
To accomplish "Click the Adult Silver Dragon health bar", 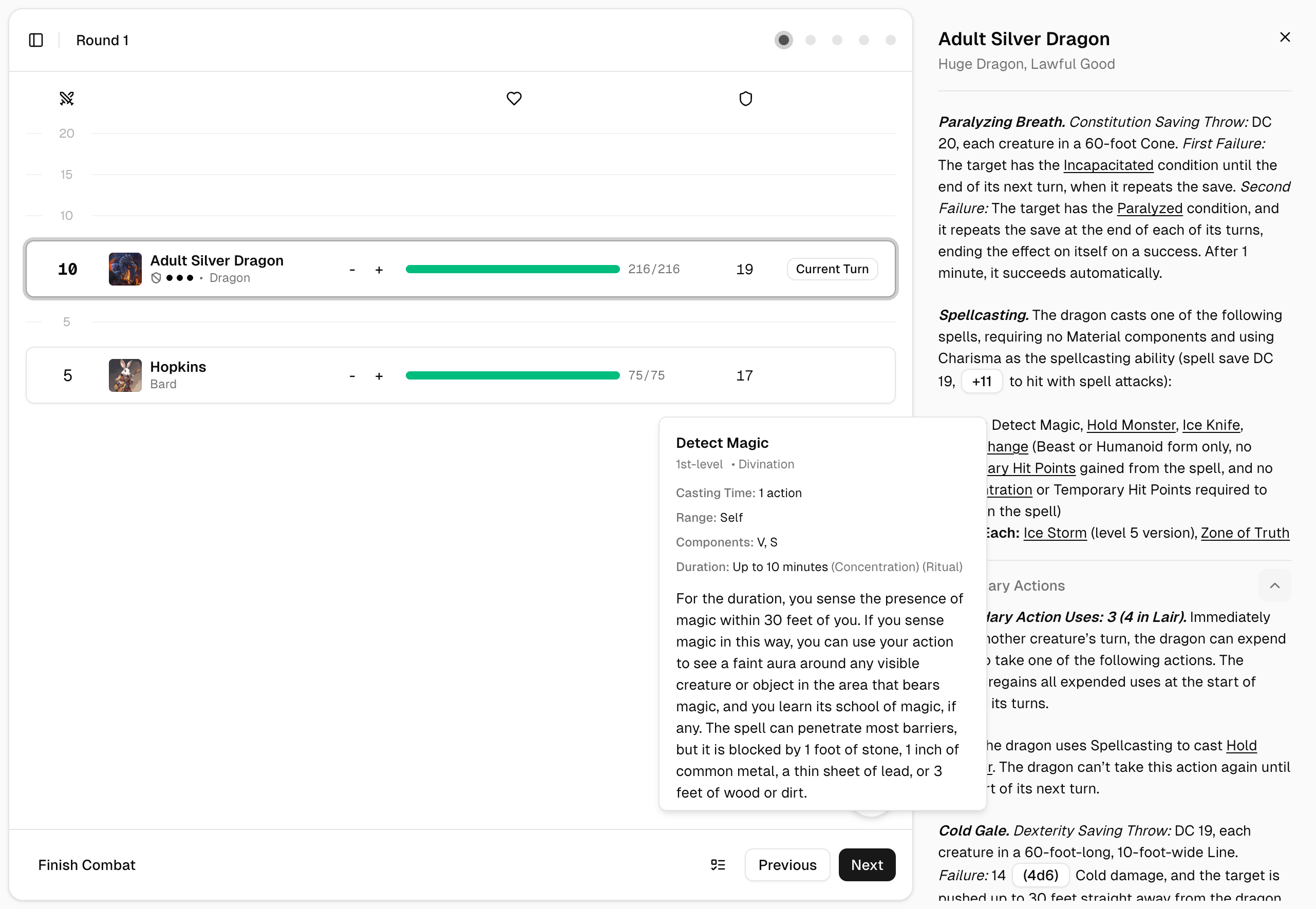I will click(512, 269).
